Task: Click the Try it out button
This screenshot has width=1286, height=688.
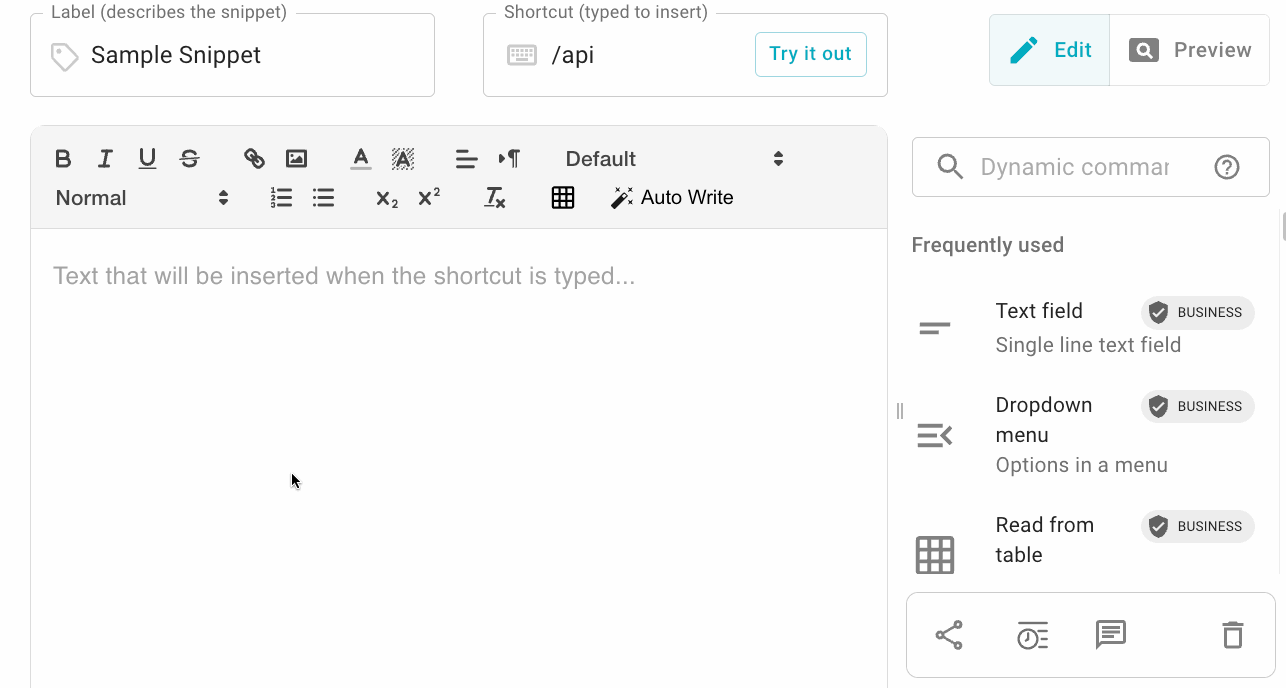Action: (x=810, y=54)
